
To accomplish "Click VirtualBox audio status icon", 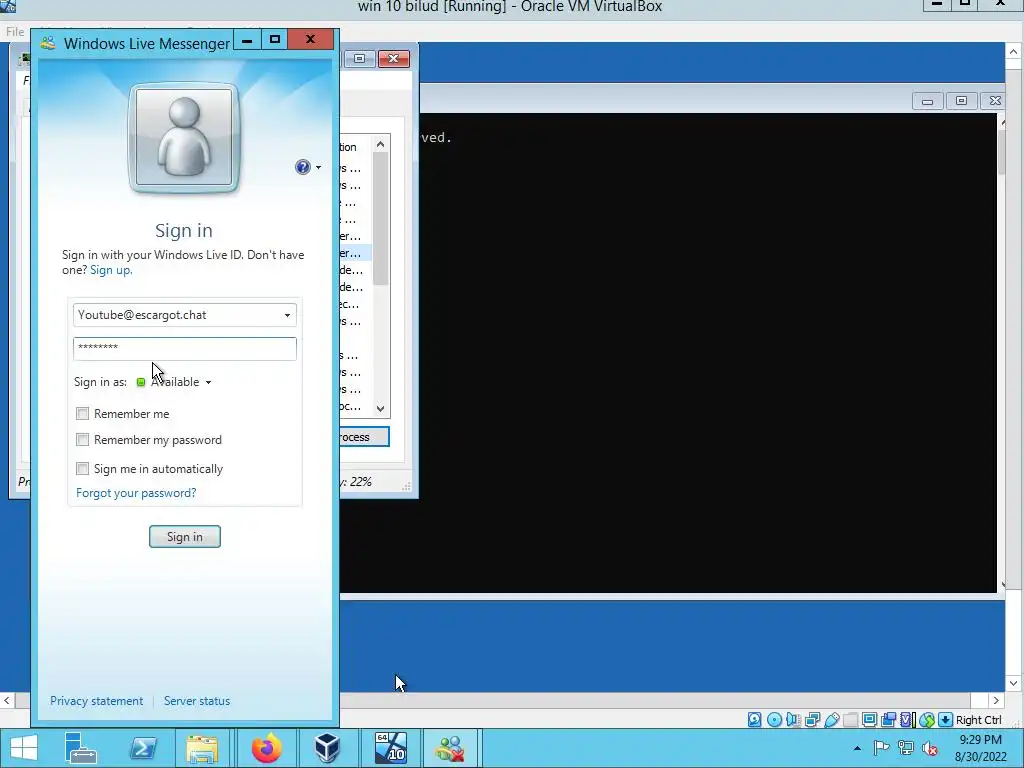I will point(793,720).
